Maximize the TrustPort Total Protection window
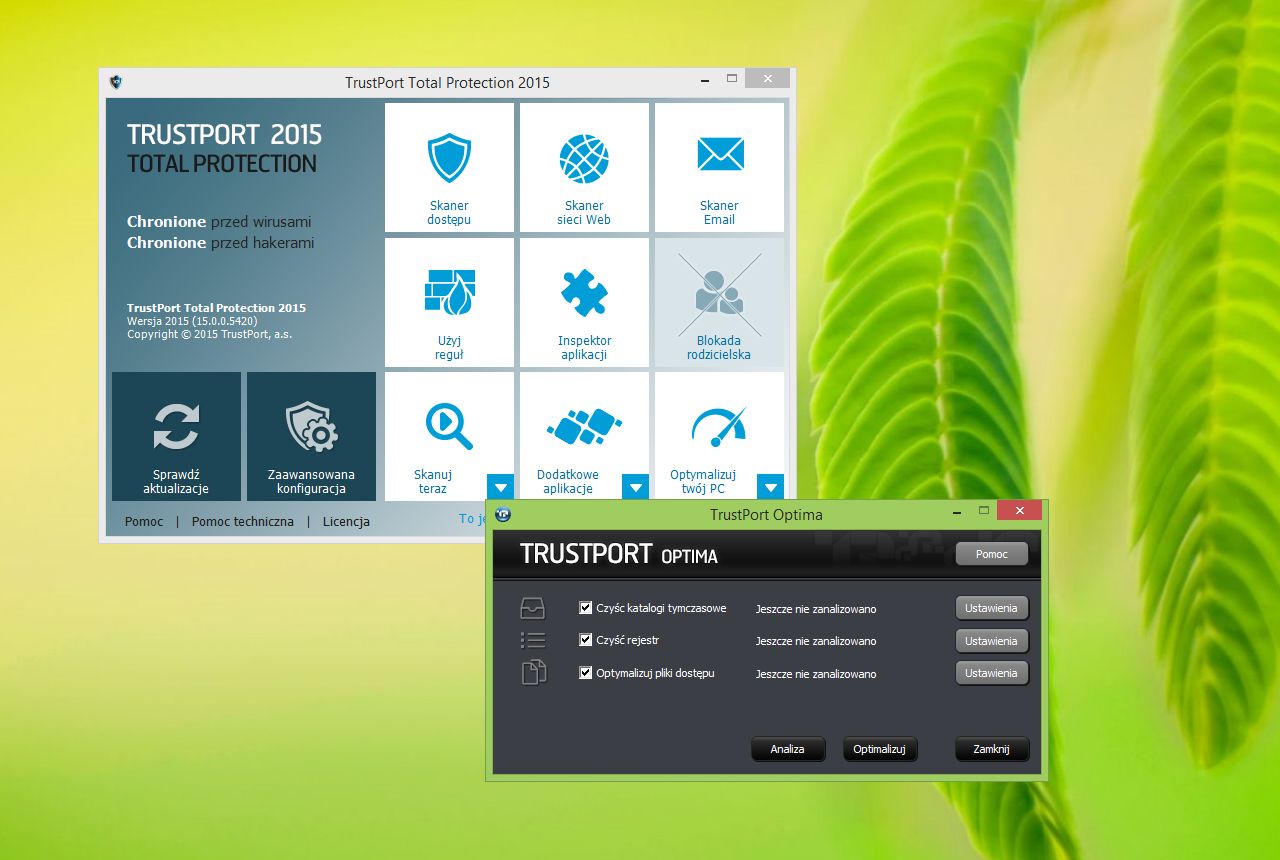Viewport: 1280px width, 860px height. 732,78
